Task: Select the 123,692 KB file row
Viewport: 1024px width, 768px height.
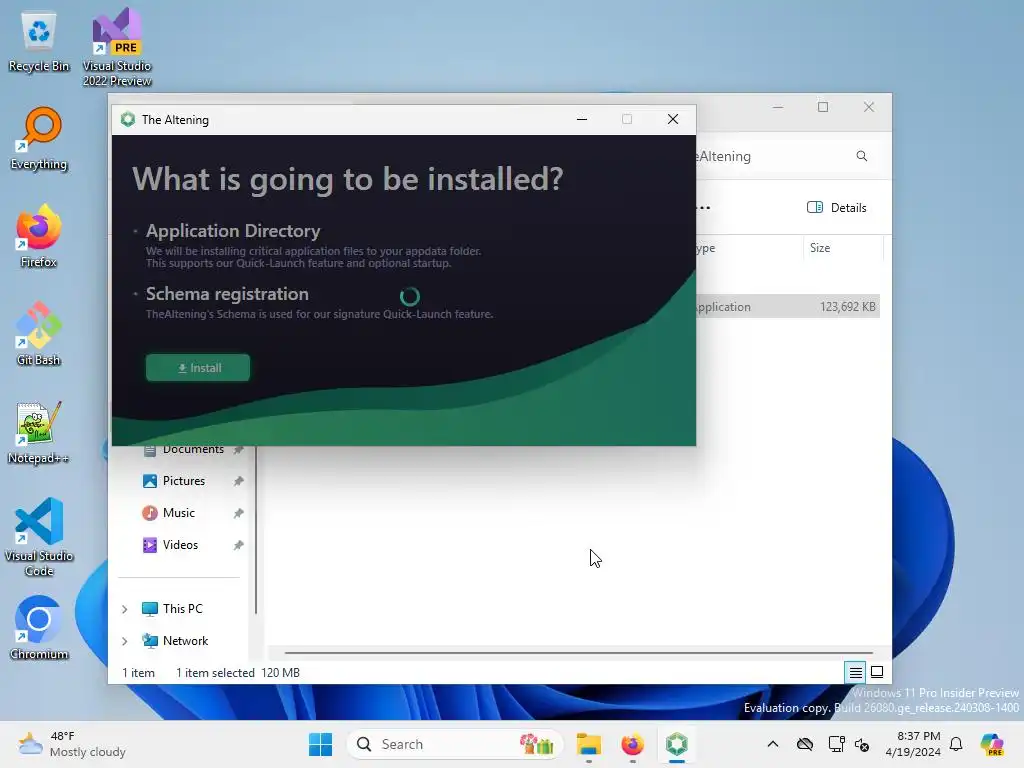Action: tap(788, 306)
